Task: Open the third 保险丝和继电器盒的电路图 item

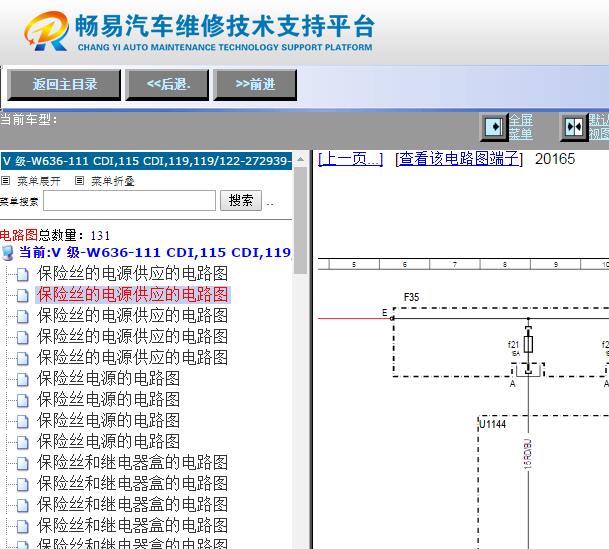Action: (x=132, y=504)
